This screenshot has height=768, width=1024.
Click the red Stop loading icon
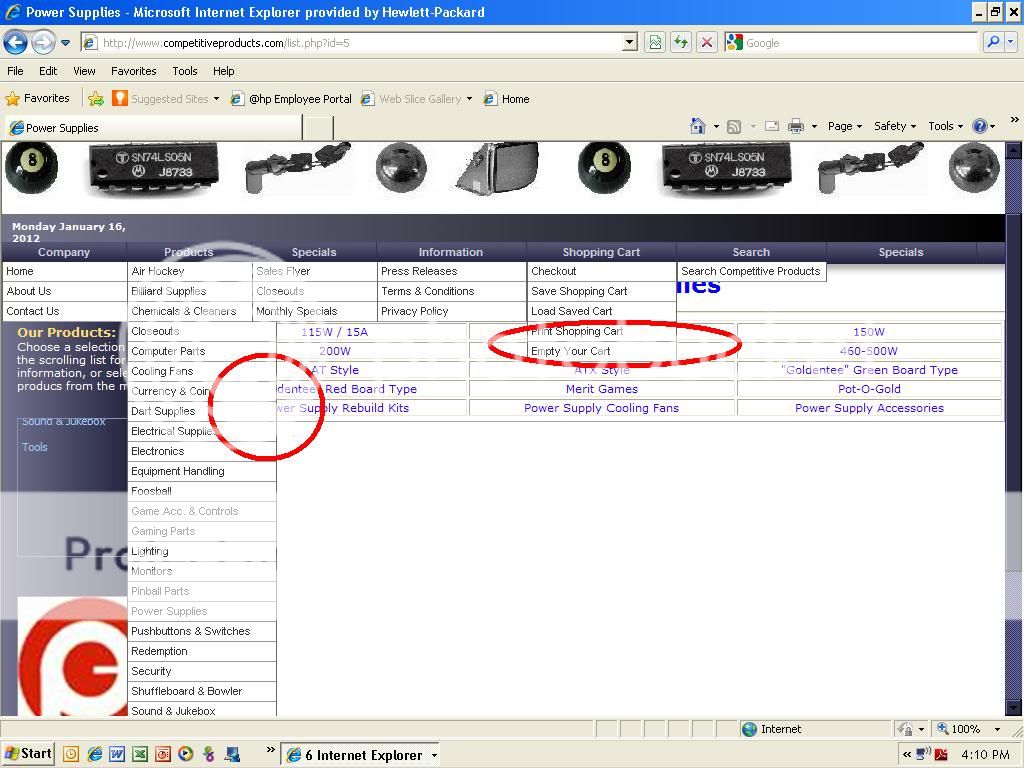click(x=706, y=42)
